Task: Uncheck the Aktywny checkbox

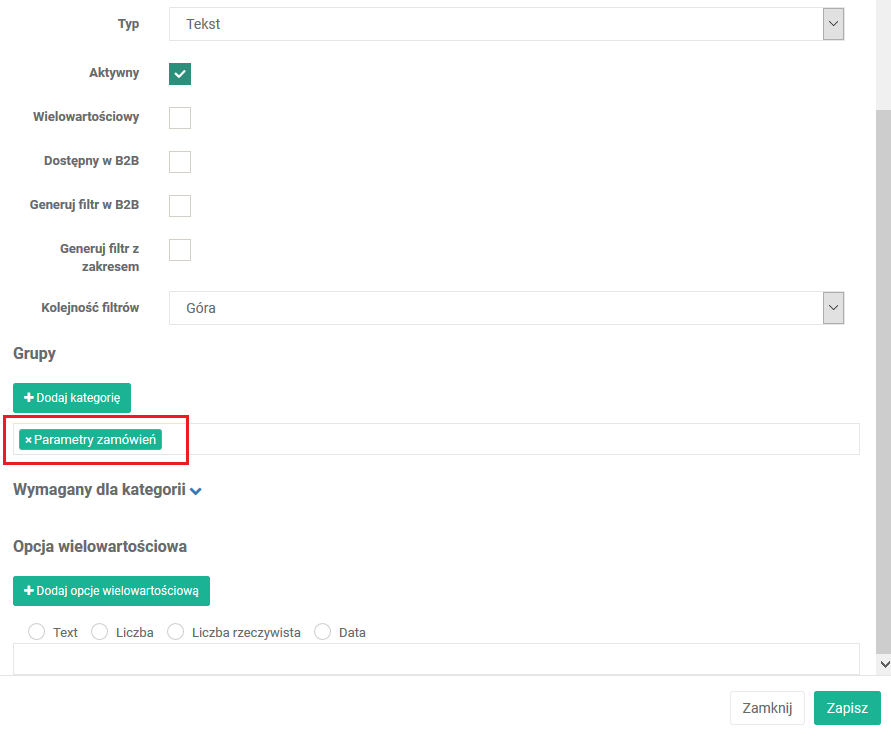Action: coord(180,74)
